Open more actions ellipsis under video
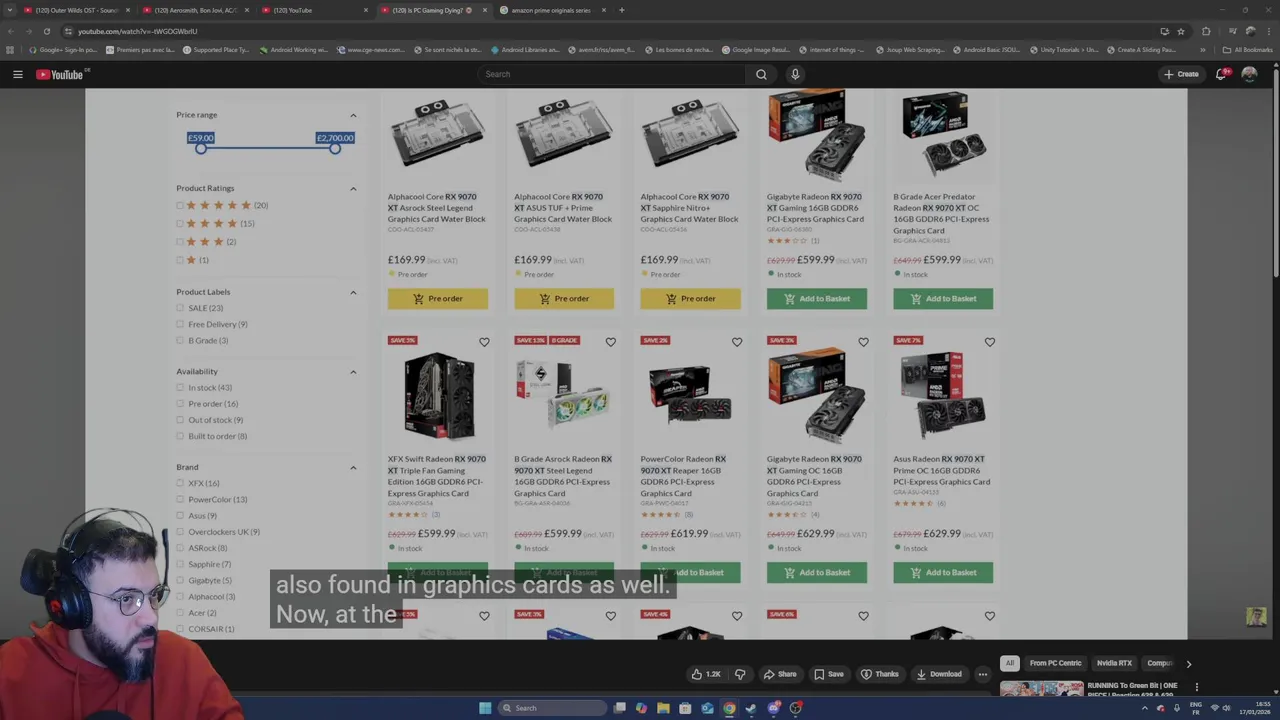 (x=982, y=674)
